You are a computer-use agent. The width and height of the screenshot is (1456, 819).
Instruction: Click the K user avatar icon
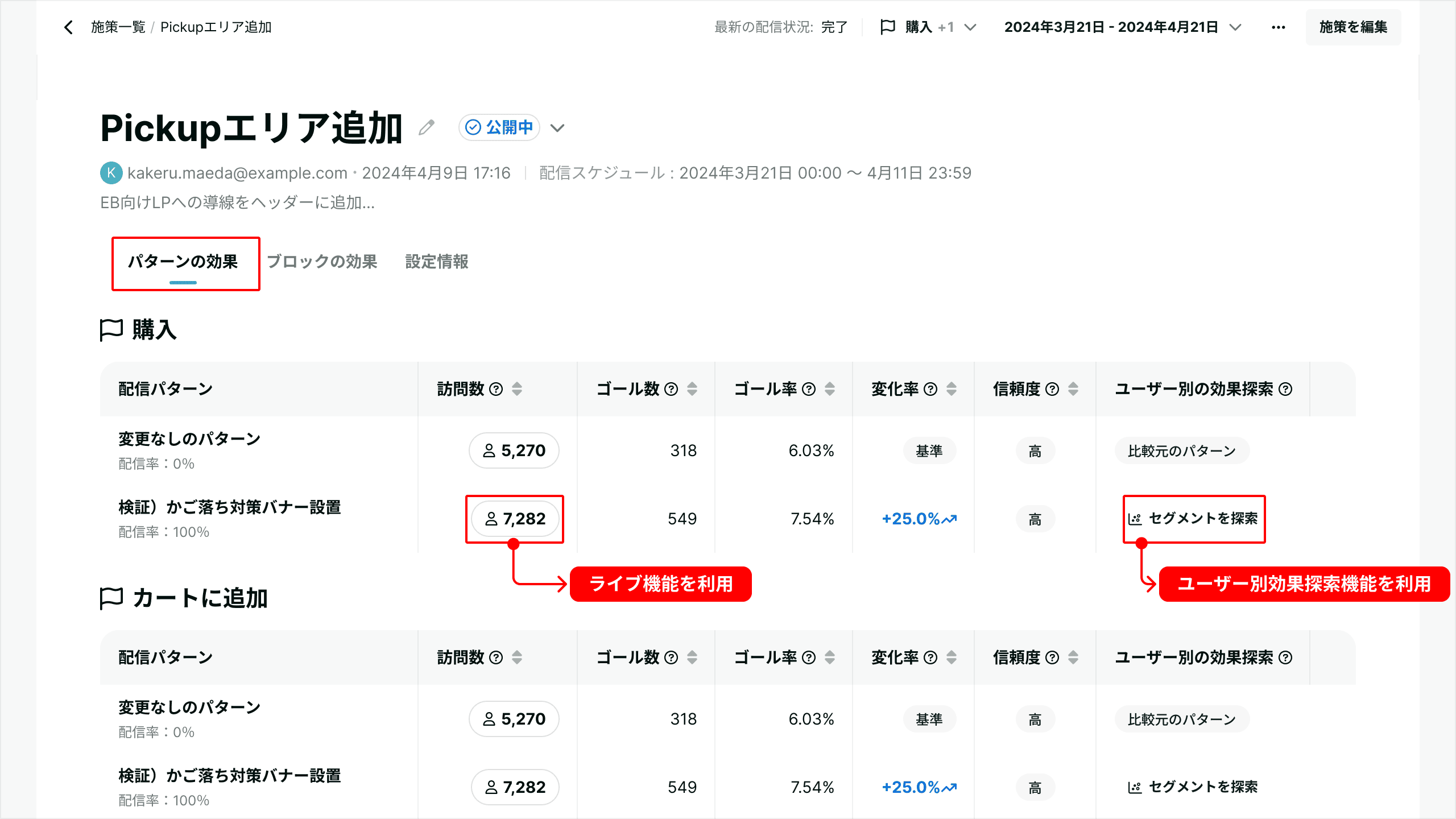click(x=111, y=173)
